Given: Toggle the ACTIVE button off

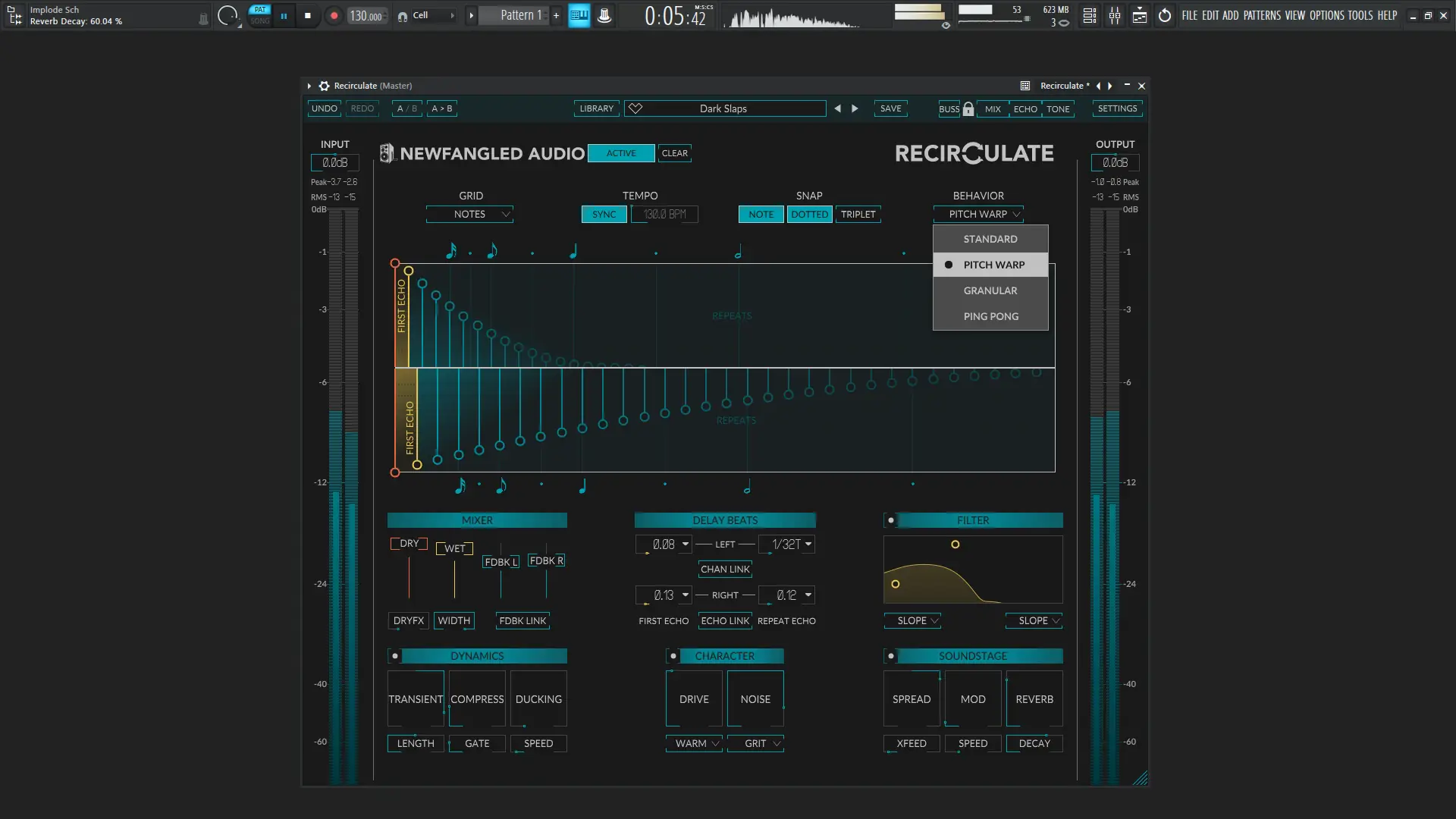Looking at the screenshot, I should (620, 153).
